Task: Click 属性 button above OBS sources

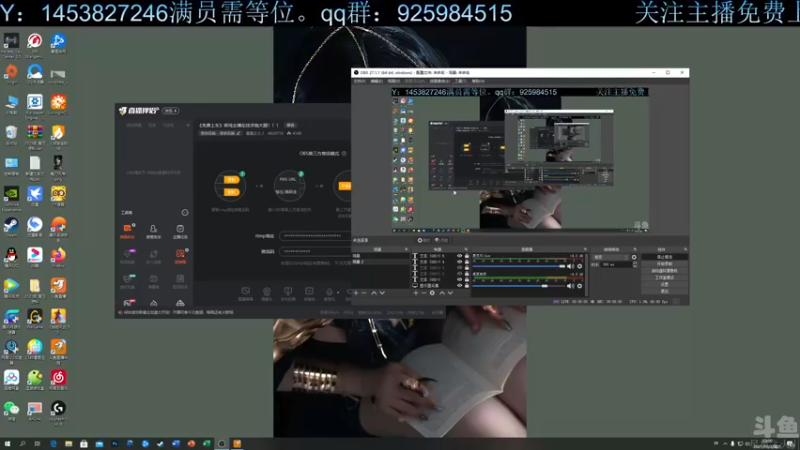Action: pos(423,240)
